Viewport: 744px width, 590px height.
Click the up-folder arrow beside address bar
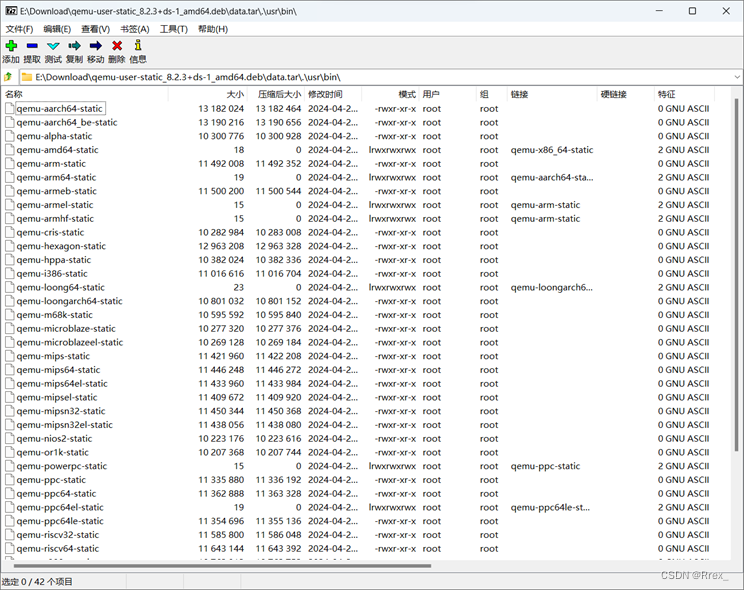coord(8,76)
